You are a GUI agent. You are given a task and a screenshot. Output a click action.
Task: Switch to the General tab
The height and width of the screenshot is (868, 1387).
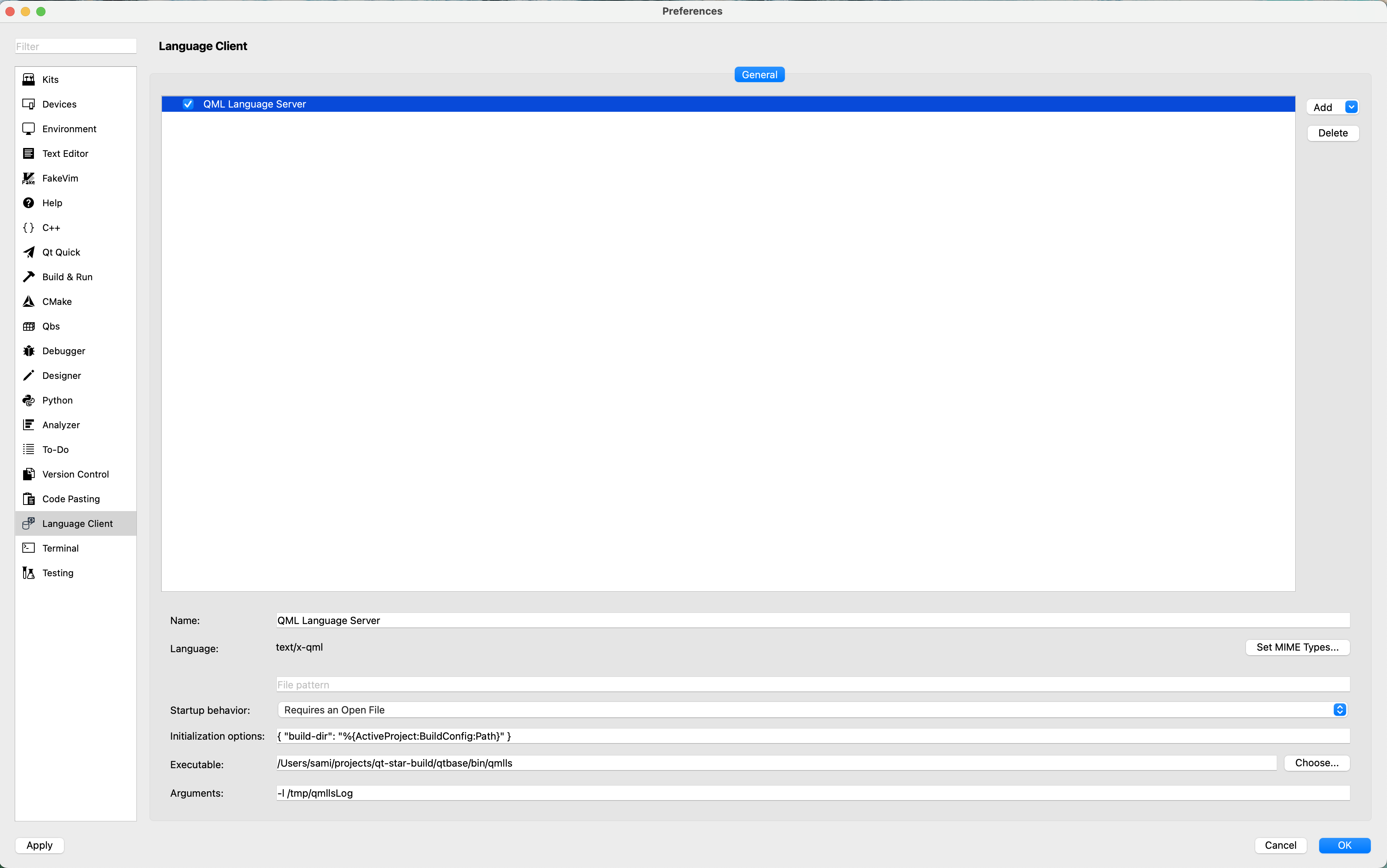(x=759, y=75)
